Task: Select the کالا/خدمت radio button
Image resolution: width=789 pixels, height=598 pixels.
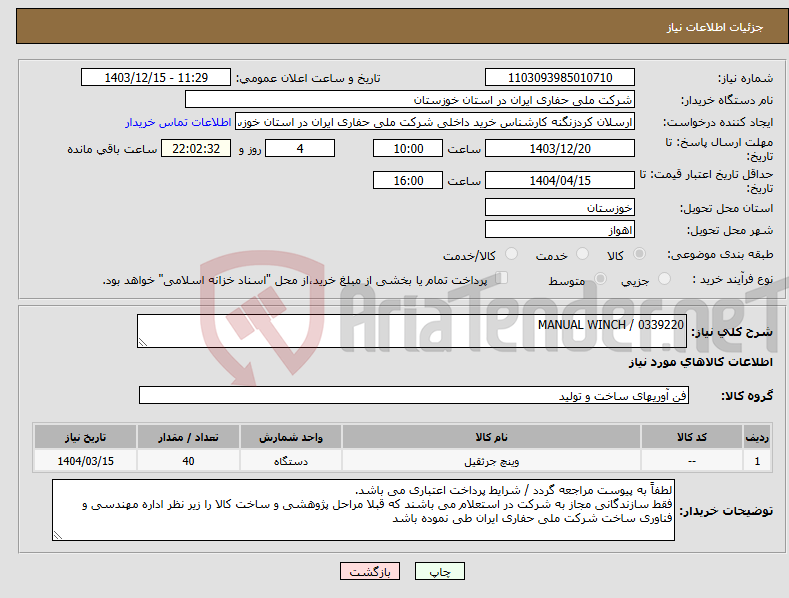Action: coord(511,254)
